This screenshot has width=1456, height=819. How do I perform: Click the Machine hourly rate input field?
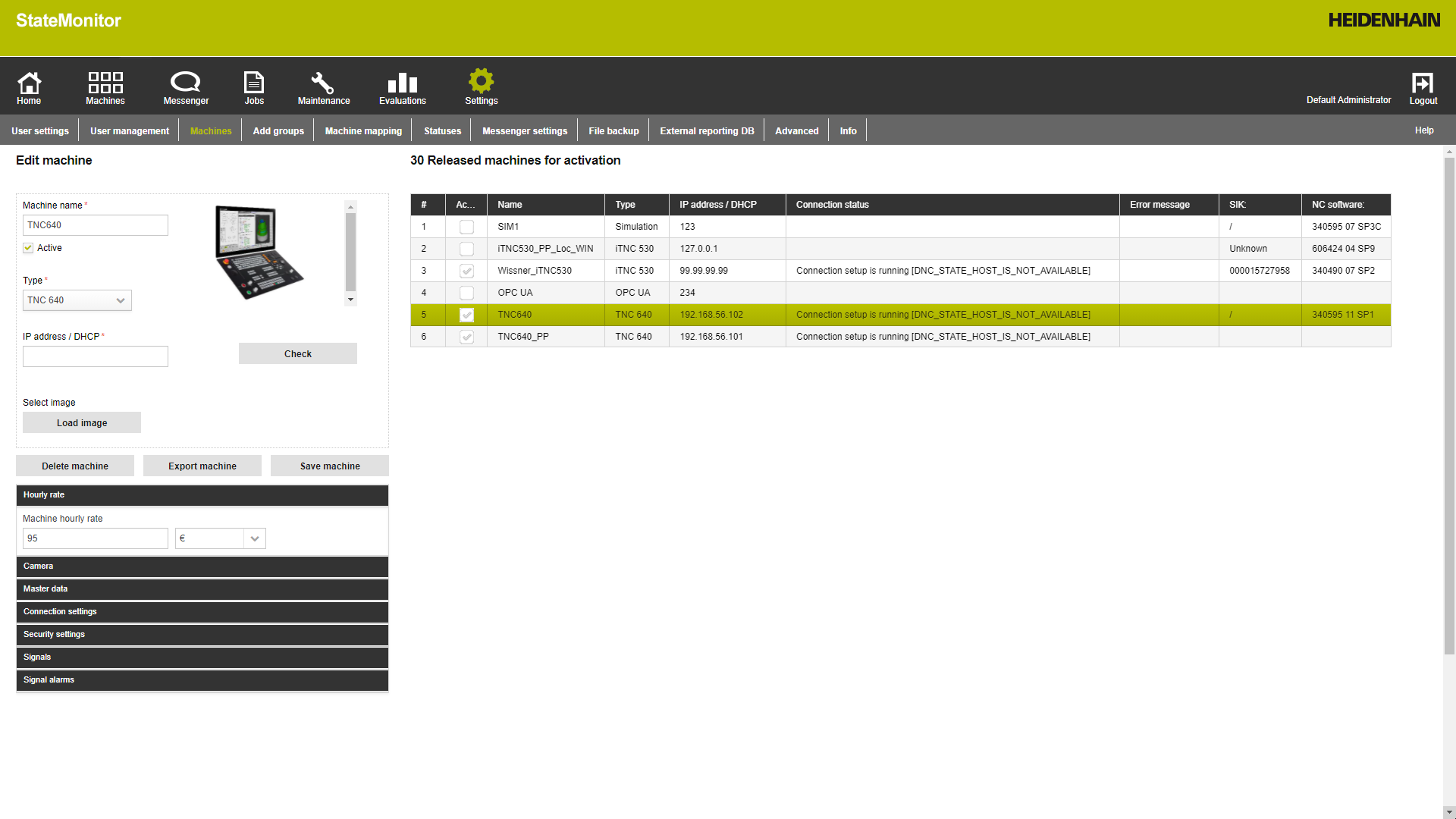click(96, 538)
